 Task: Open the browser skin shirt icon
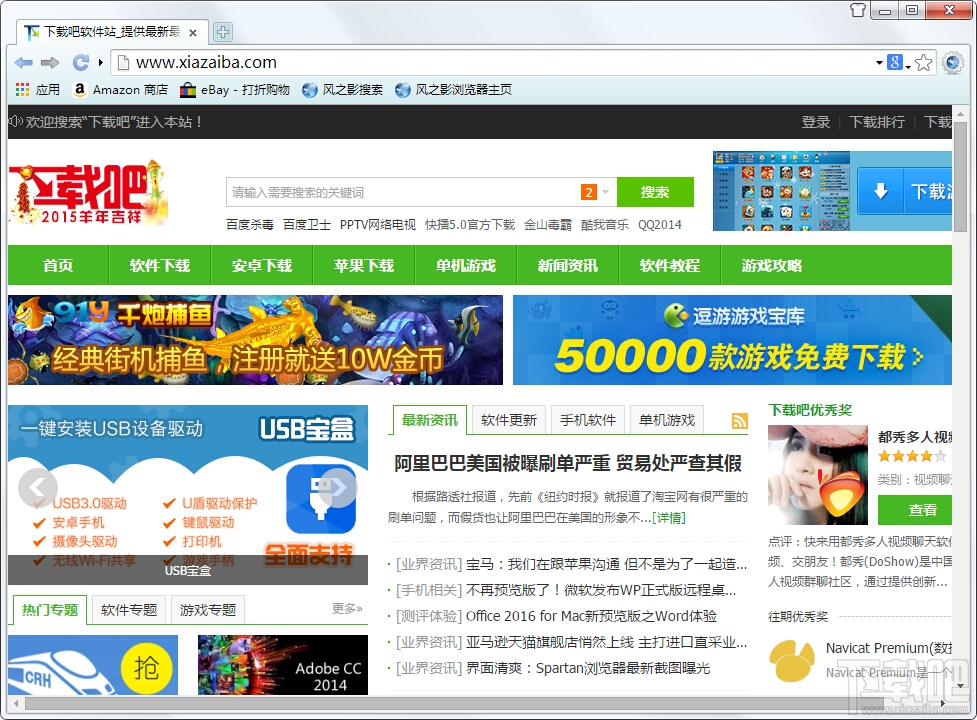(x=858, y=9)
